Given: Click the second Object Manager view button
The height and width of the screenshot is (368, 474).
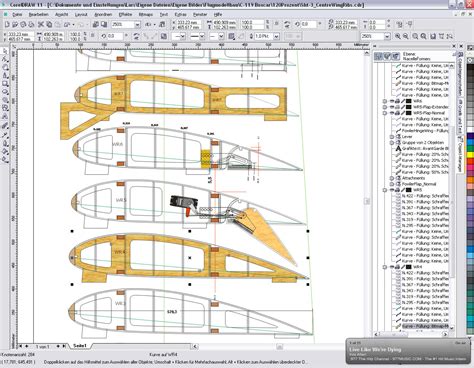Looking at the screenshot, I should click(387, 56).
